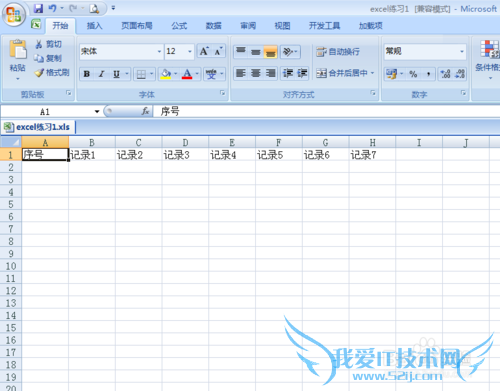This screenshot has height=391, width=500.
Task: Decrease indent
Action: point(288,73)
